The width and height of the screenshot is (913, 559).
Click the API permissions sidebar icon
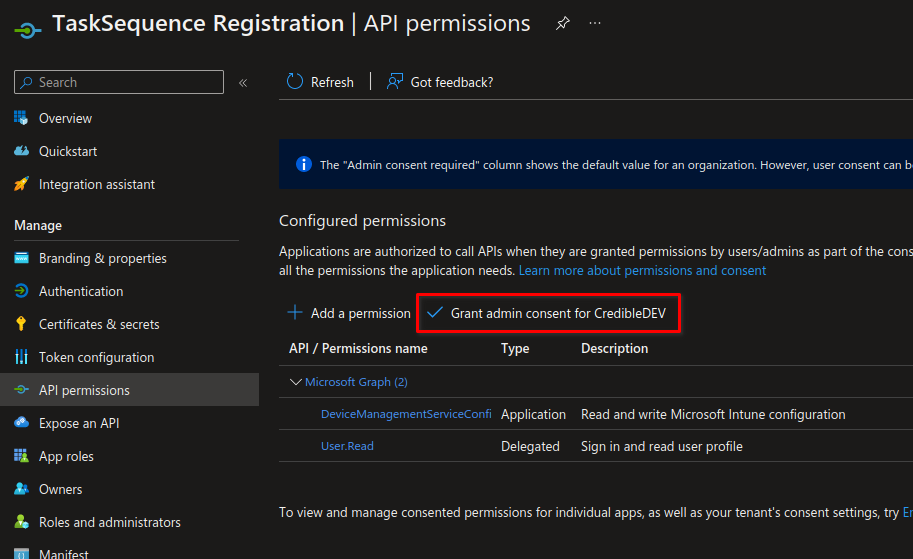click(x=22, y=390)
